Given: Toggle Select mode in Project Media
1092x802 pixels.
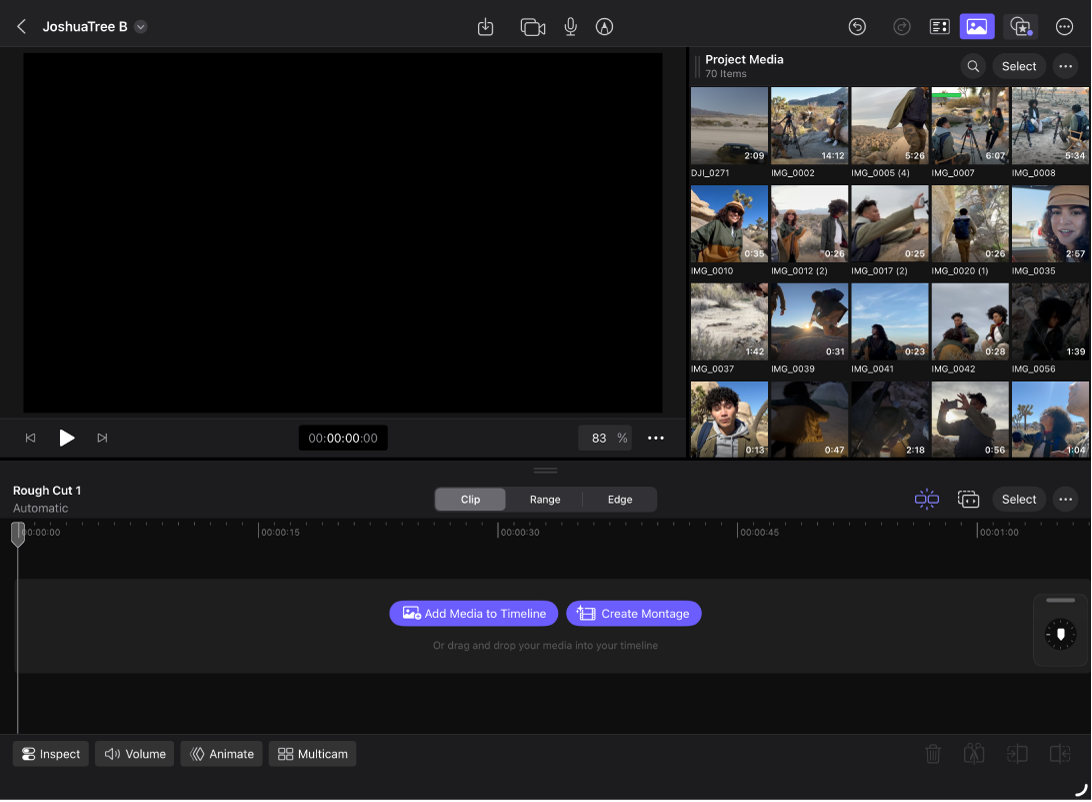Looking at the screenshot, I should [1018, 66].
